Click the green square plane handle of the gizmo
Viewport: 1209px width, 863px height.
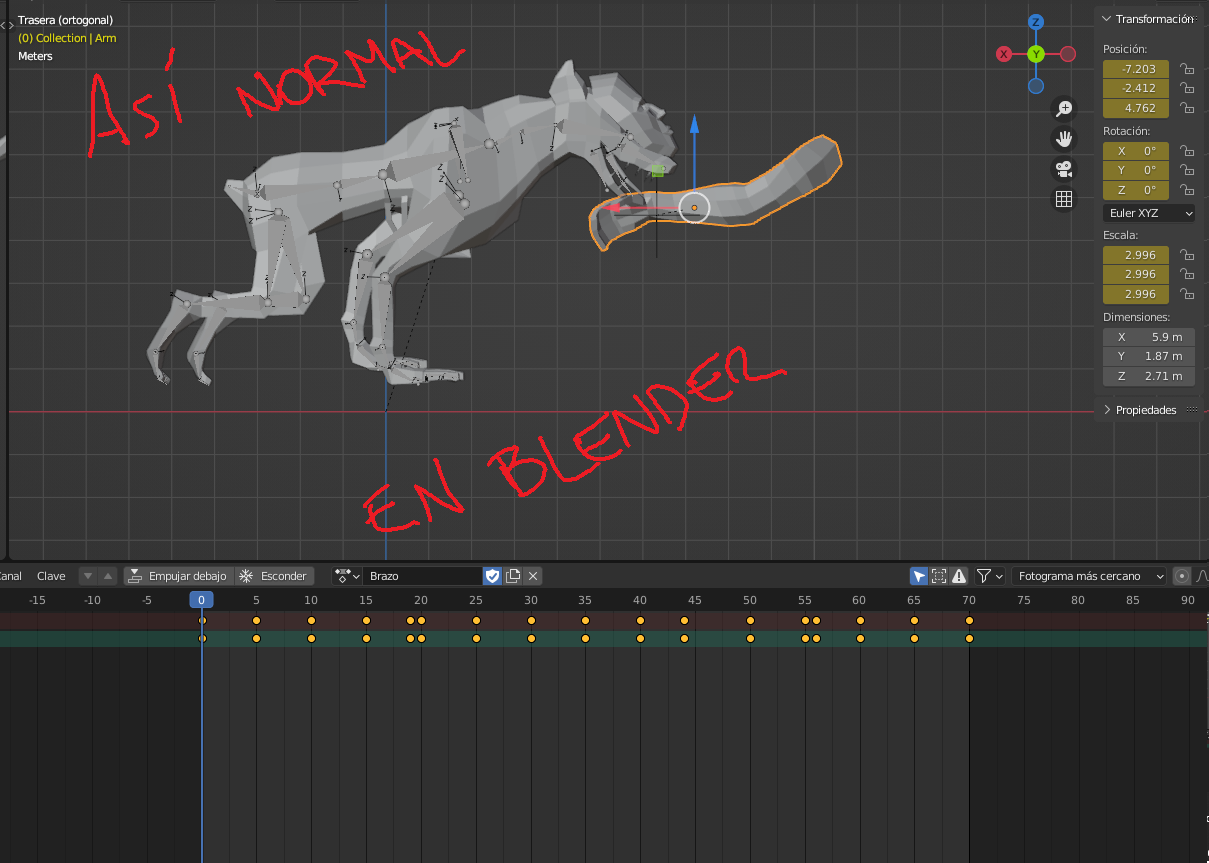tap(657, 172)
